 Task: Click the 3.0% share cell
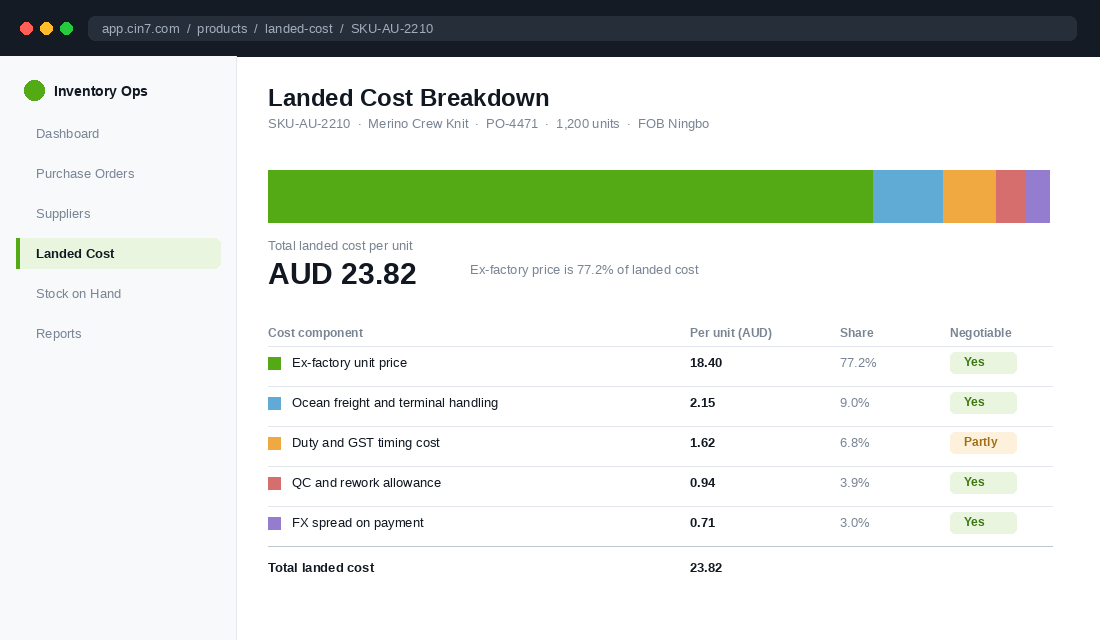854,523
